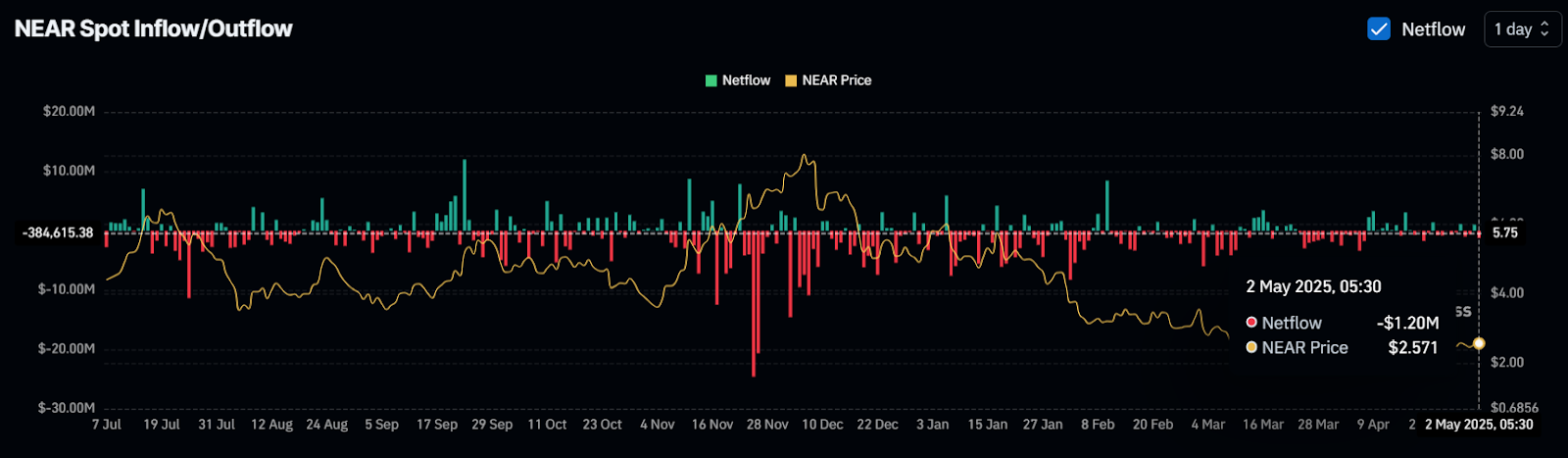Click the 5 Sep date label

[x=381, y=425]
